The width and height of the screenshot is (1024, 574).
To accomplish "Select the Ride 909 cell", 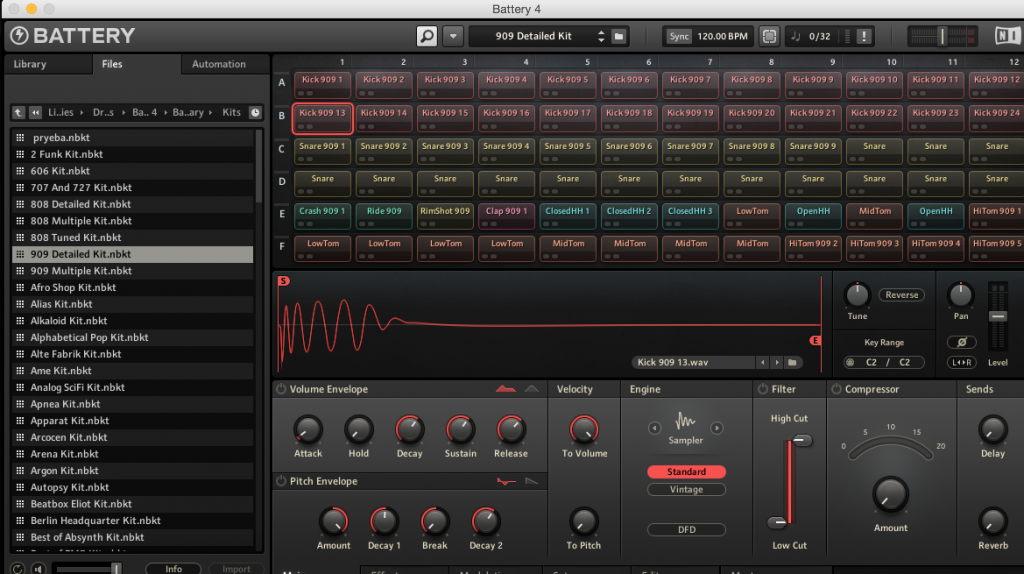I will point(384,216).
